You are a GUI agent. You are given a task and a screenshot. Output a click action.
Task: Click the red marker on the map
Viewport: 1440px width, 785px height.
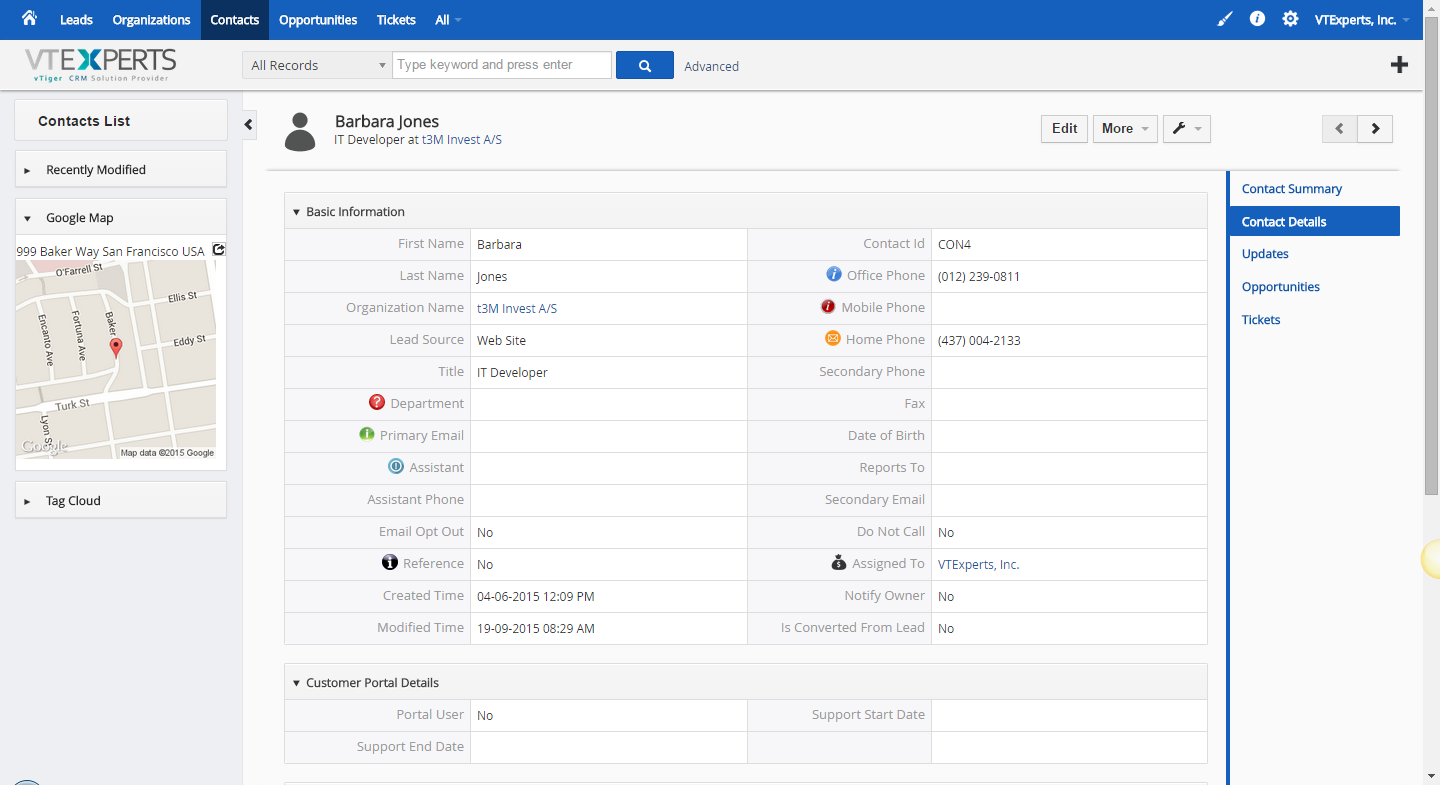[116, 348]
